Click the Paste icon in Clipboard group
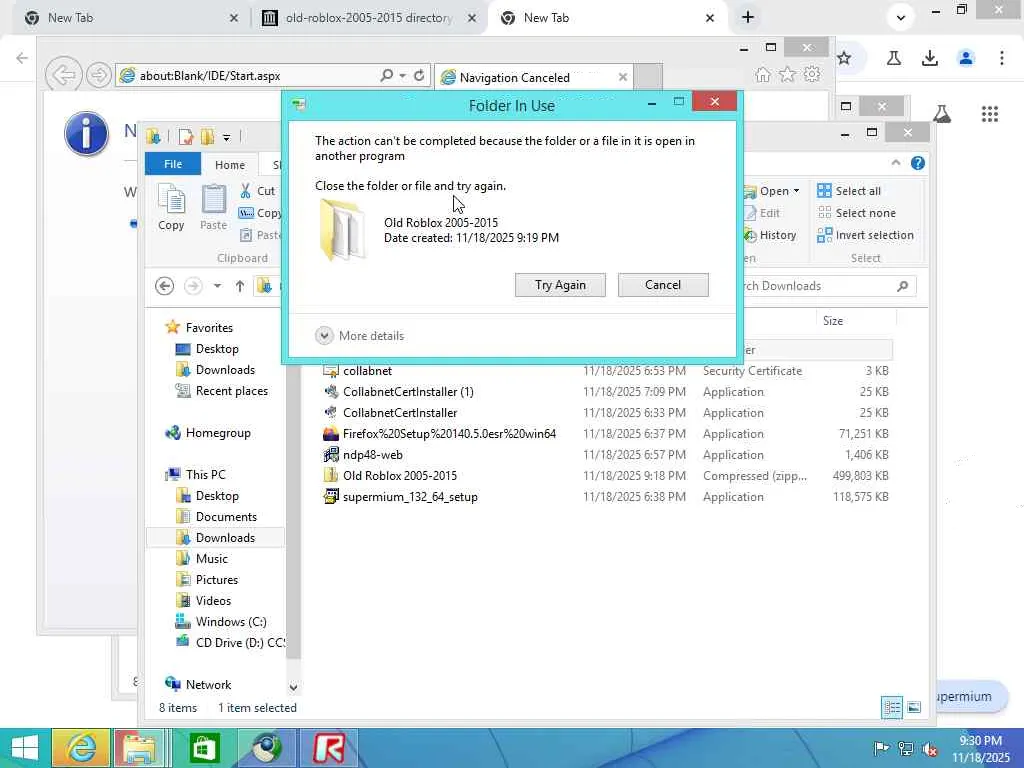 click(214, 207)
